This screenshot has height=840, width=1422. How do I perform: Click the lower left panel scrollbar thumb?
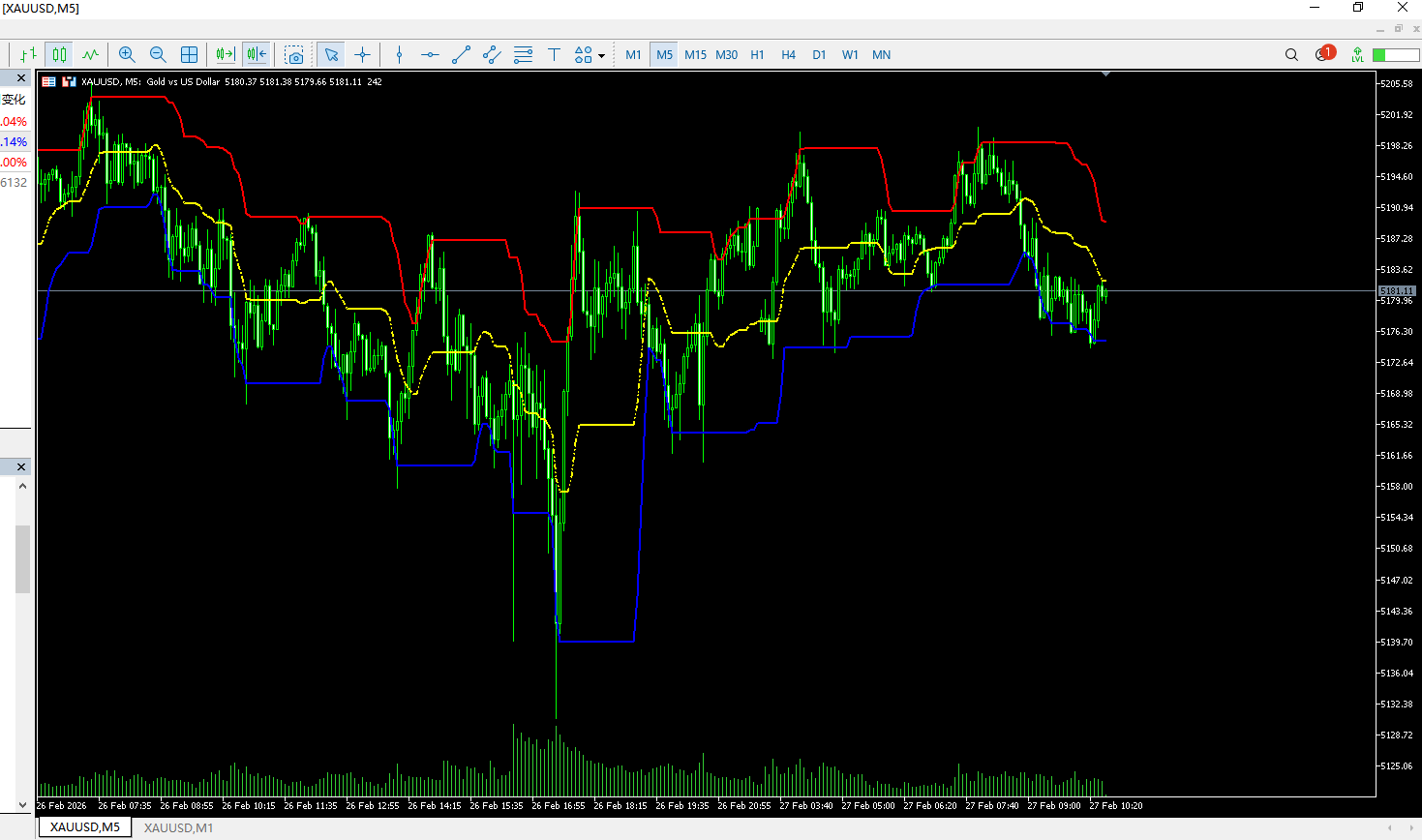[22, 559]
